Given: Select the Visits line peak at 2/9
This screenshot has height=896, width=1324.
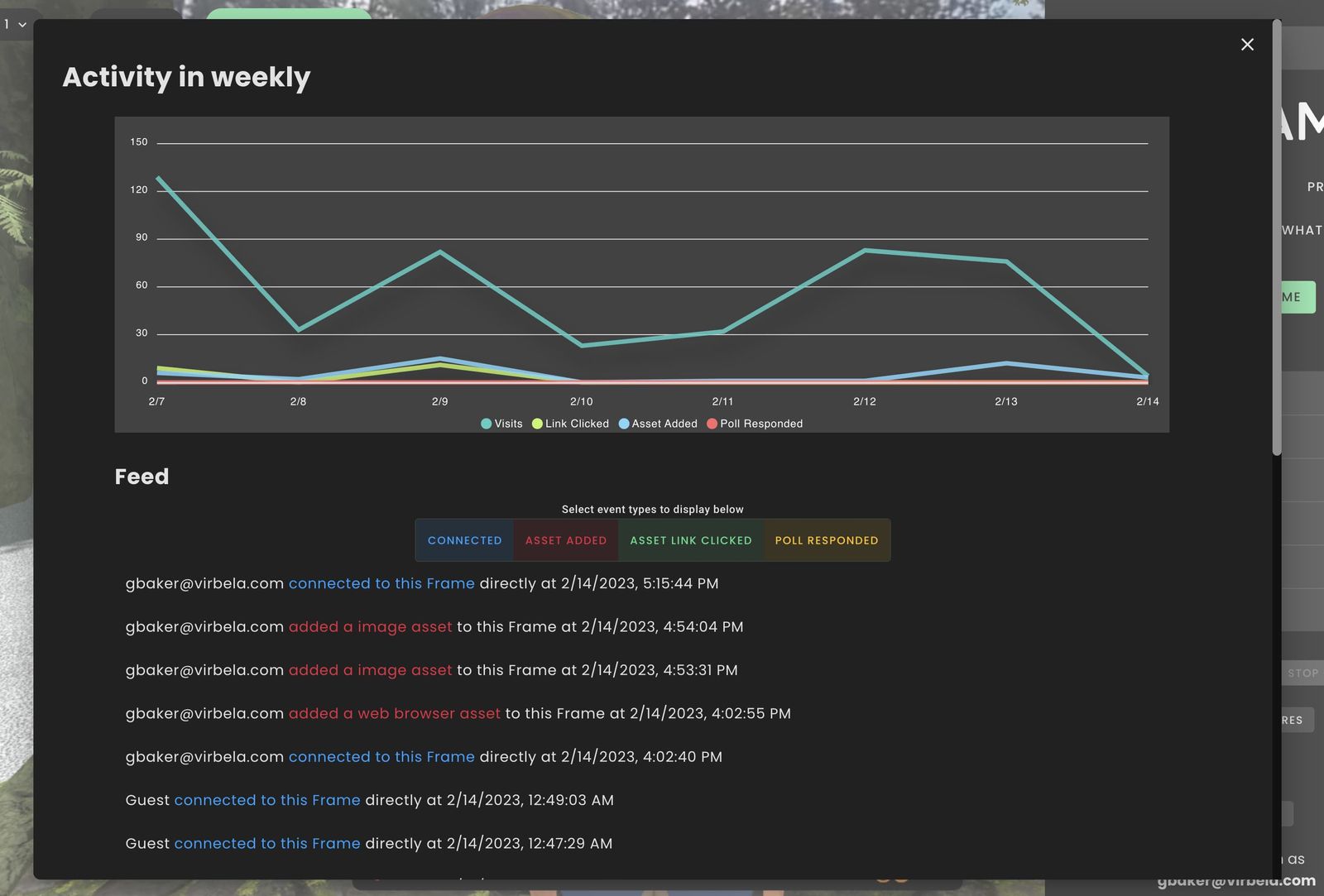Looking at the screenshot, I should click(x=440, y=252).
